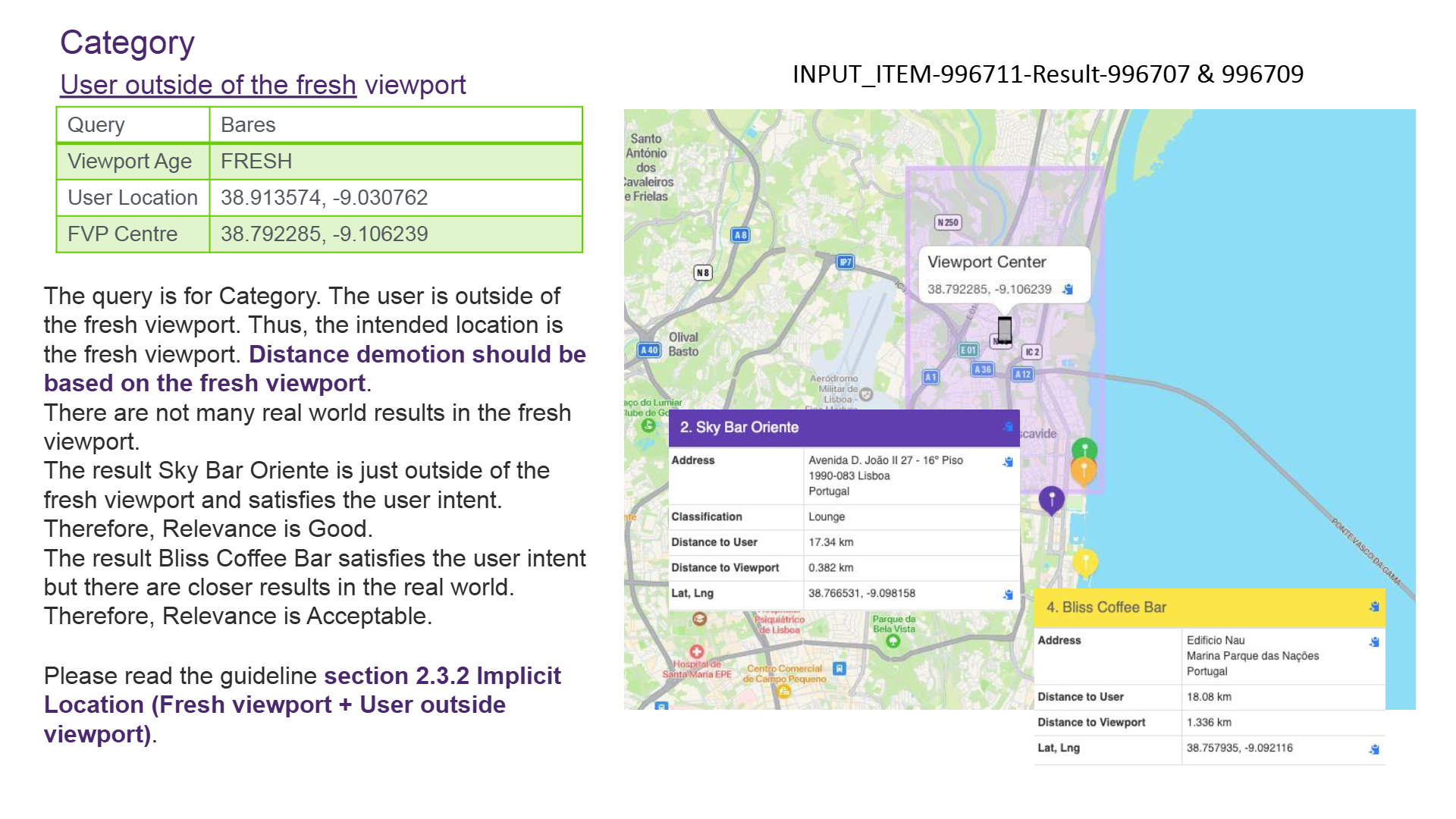This screenshot has height=819, width=1456.
Task: Click the purple Sky Bar Oriente map pin
Action: coord(1051,500)
